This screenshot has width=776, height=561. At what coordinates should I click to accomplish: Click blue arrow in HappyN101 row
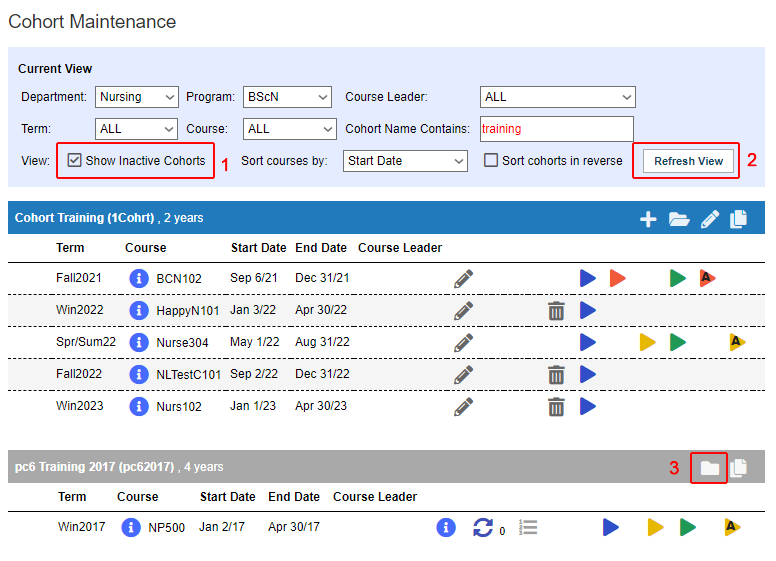click(x=587, y=310)
